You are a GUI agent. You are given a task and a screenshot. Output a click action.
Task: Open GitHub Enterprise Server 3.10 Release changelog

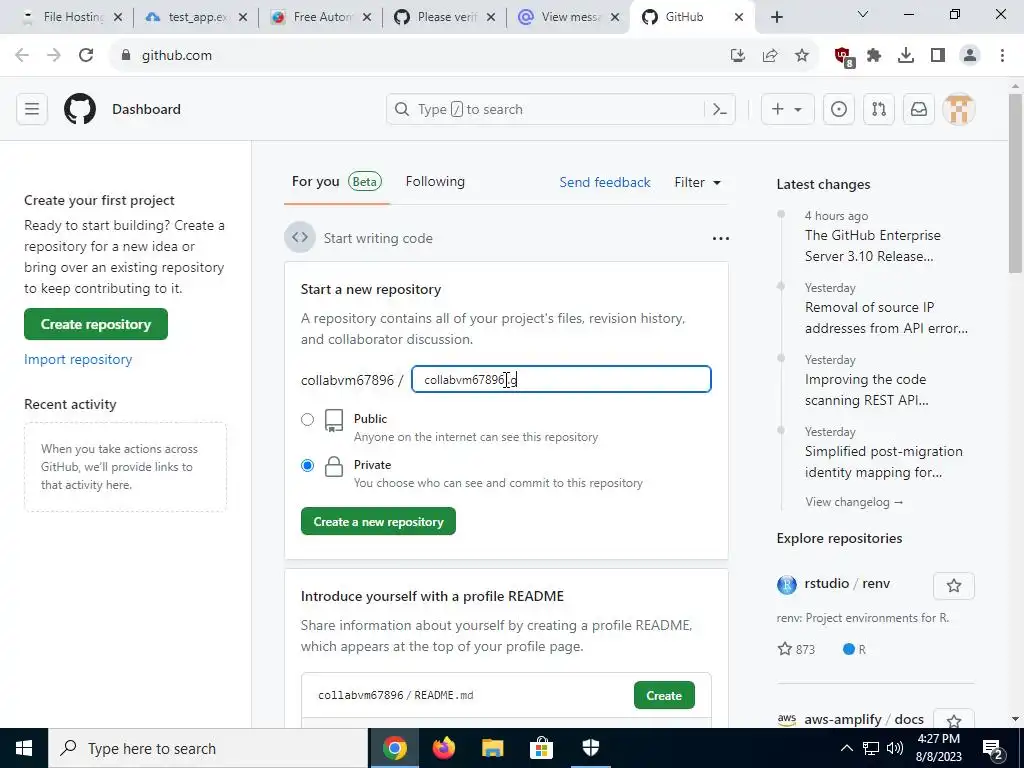click(872, 246)
